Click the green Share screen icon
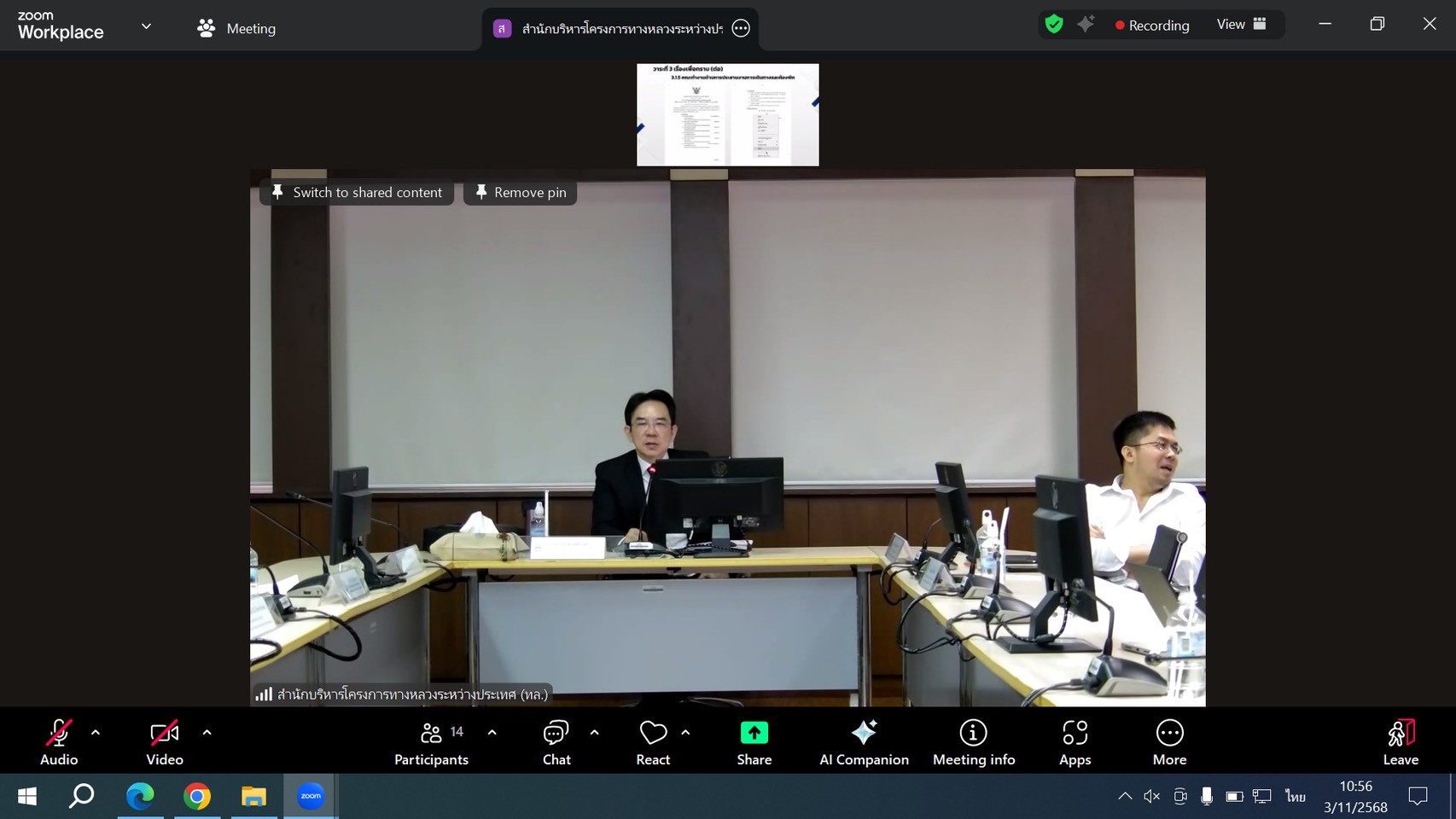1456x819 pixels. tap(754, 733)
